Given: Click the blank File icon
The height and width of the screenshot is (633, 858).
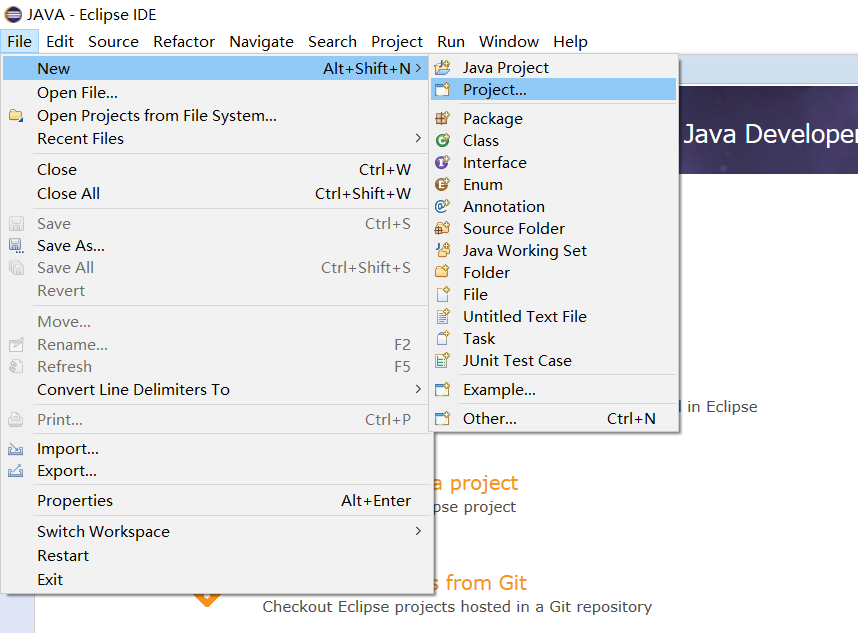Looking at the screenshot, I should point(442,294).
